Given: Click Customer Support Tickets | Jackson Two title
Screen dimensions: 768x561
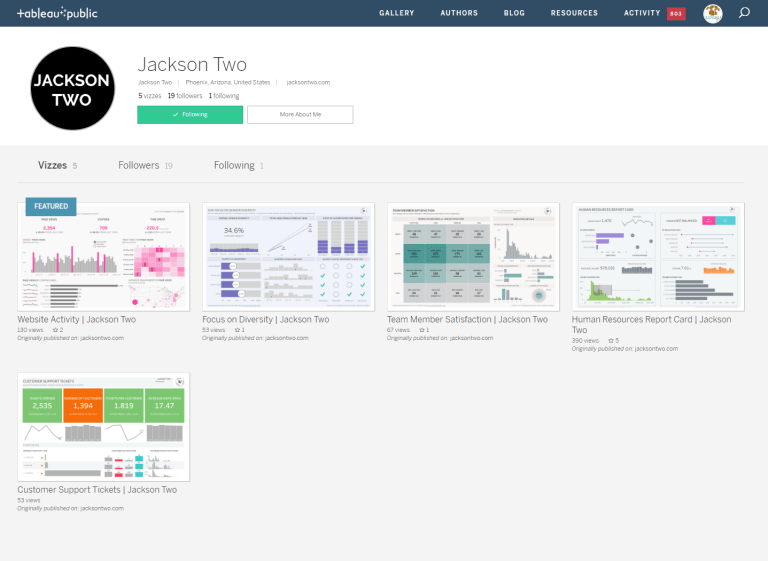Looking at the screenshot, I should click(x=97, y=490).
